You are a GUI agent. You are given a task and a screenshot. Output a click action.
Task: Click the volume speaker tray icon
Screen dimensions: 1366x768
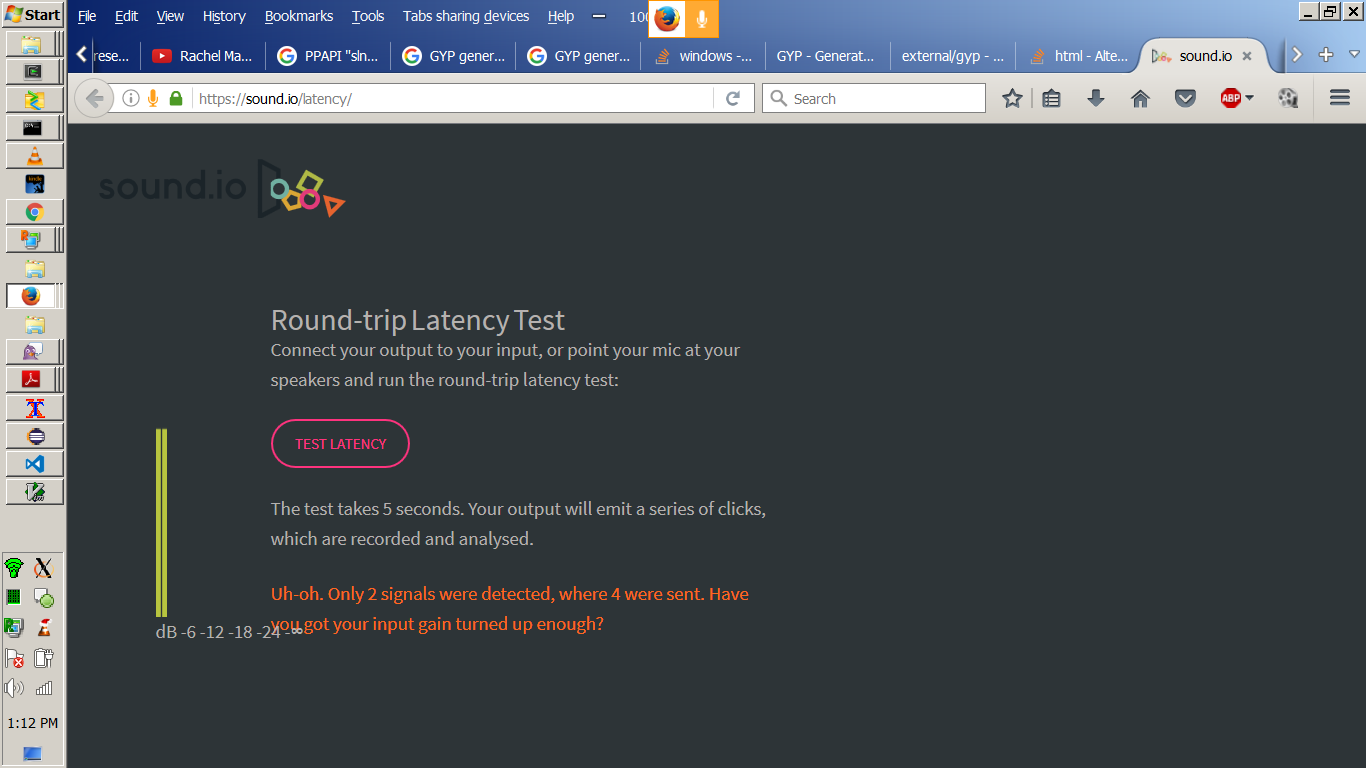click(14, 688)
